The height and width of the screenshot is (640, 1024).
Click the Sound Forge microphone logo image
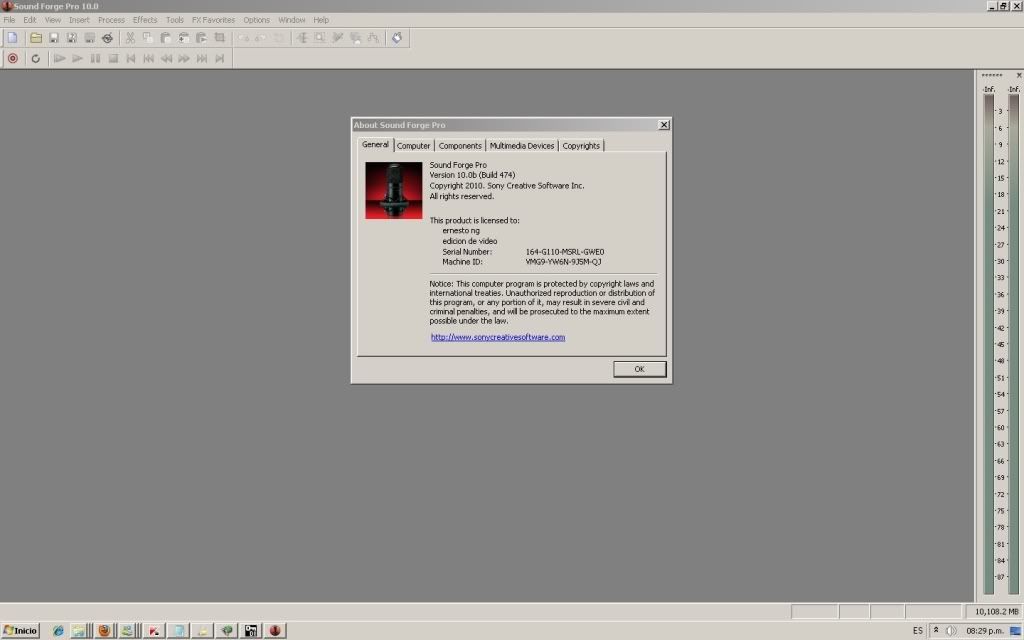click(394, 190)
